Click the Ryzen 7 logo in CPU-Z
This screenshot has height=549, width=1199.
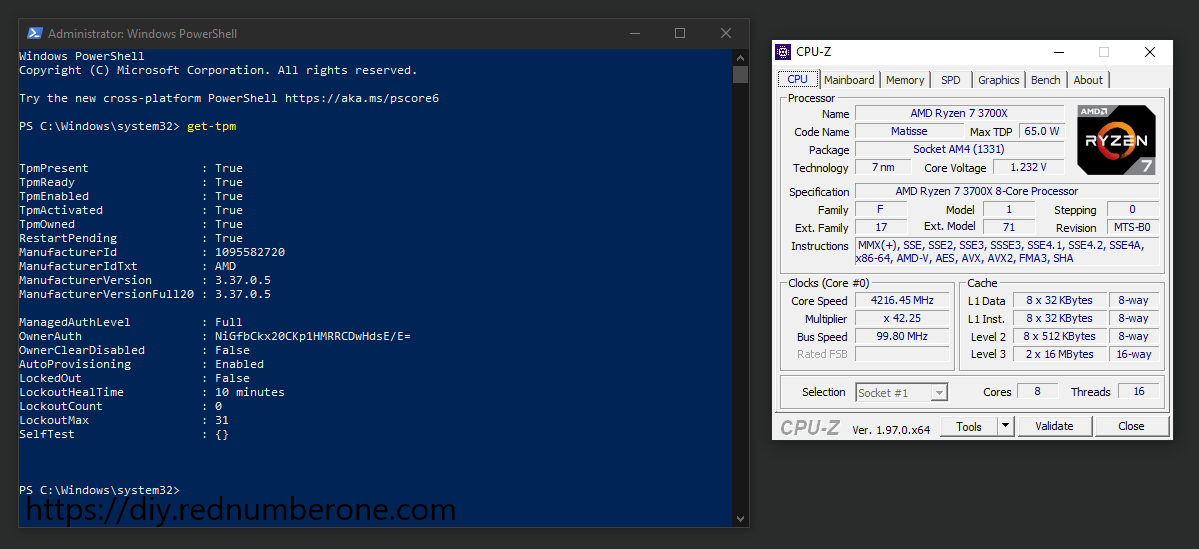click(x=1116, y=140)
